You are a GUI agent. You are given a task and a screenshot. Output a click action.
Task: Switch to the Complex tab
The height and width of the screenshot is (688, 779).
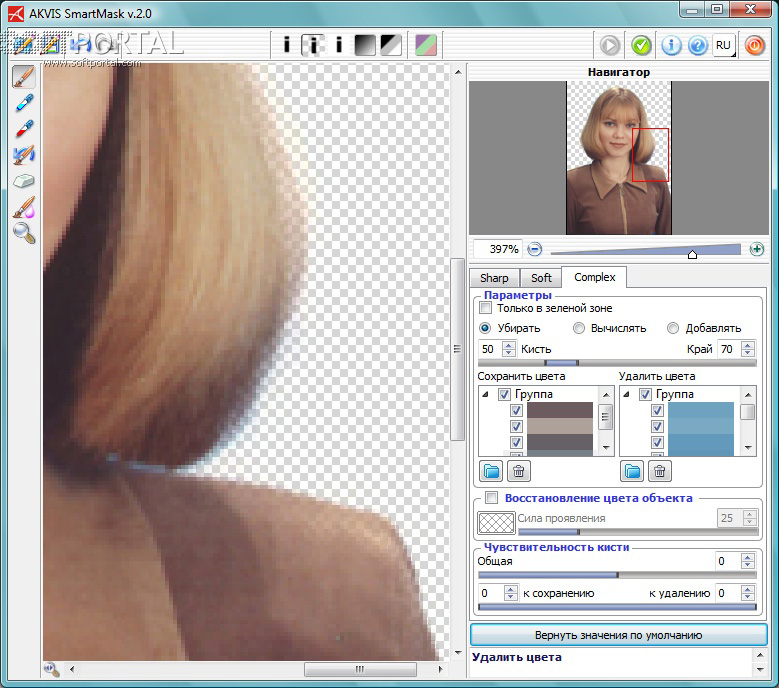(x=594, y=277)
